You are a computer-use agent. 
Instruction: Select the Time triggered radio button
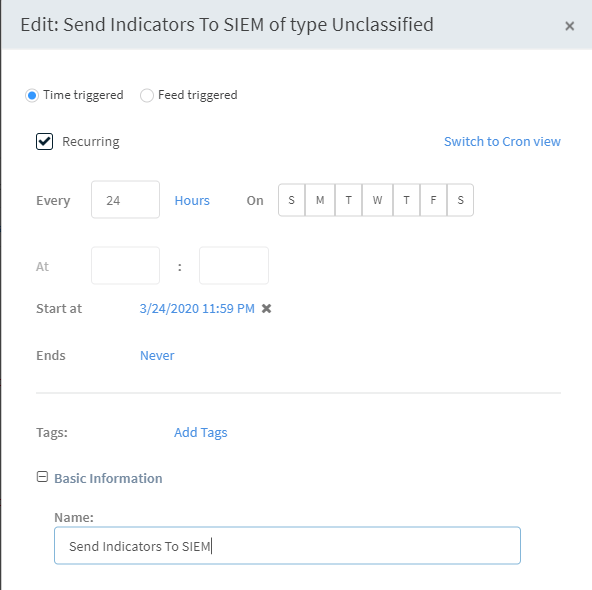coord(32,95)
